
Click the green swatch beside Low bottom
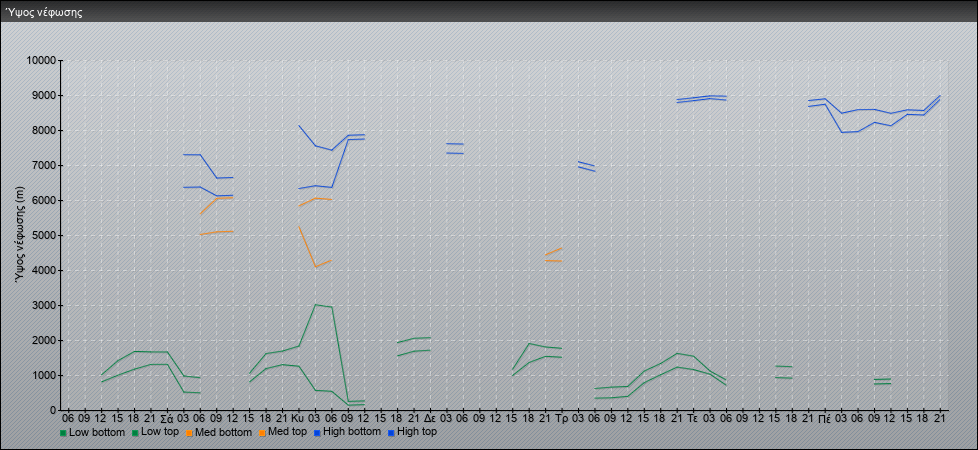(x=63, y=433)
